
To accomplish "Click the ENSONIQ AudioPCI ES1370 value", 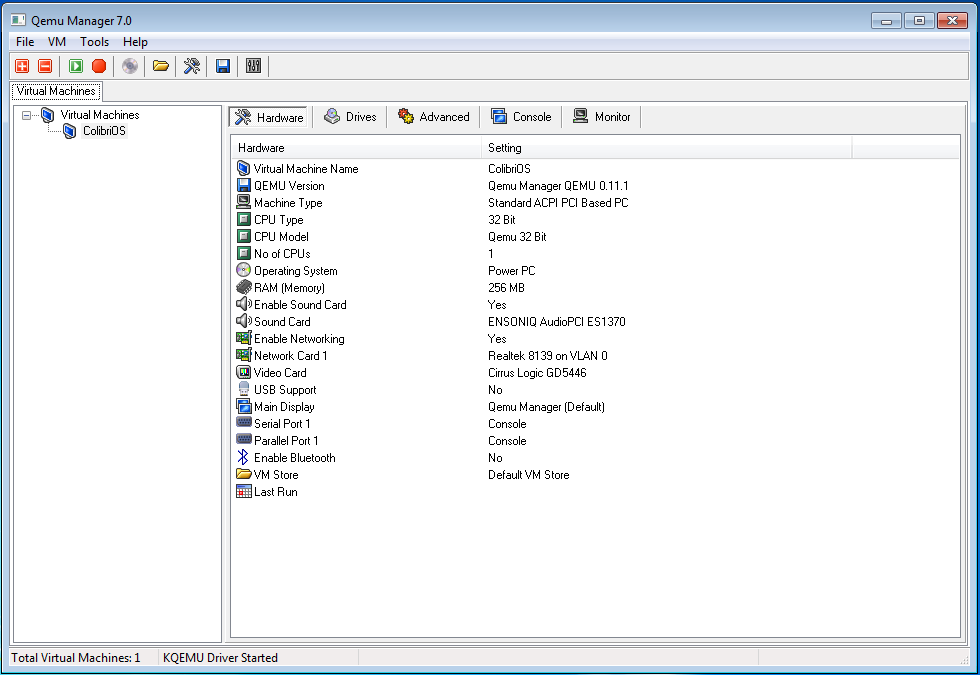I will [557, 322].
